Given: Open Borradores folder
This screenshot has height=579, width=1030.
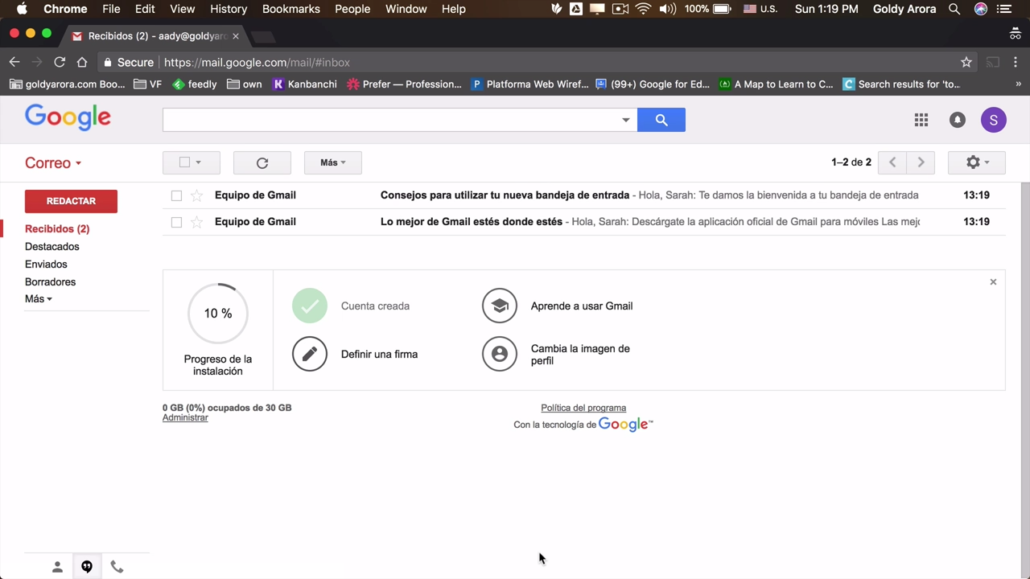Looking at the screenshot, I should click(50, 282).
